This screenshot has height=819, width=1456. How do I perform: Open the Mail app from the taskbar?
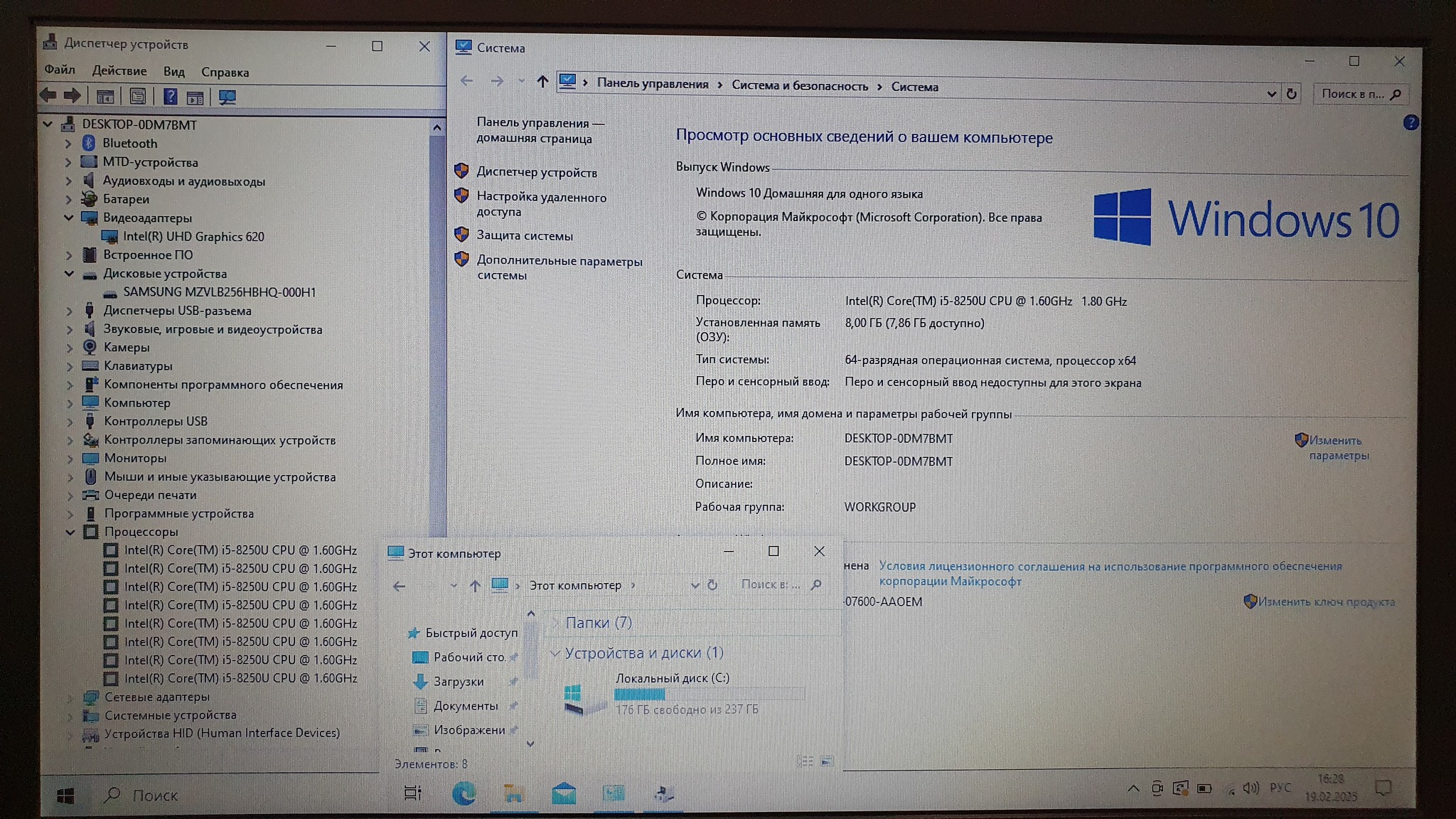click(x=564, y=793)
